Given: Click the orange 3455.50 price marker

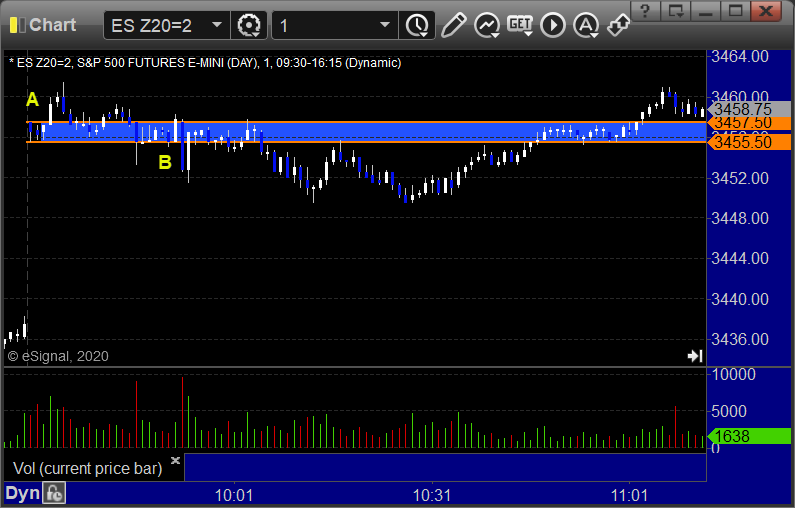Looking at the screenshot, I should click(749, 142).
